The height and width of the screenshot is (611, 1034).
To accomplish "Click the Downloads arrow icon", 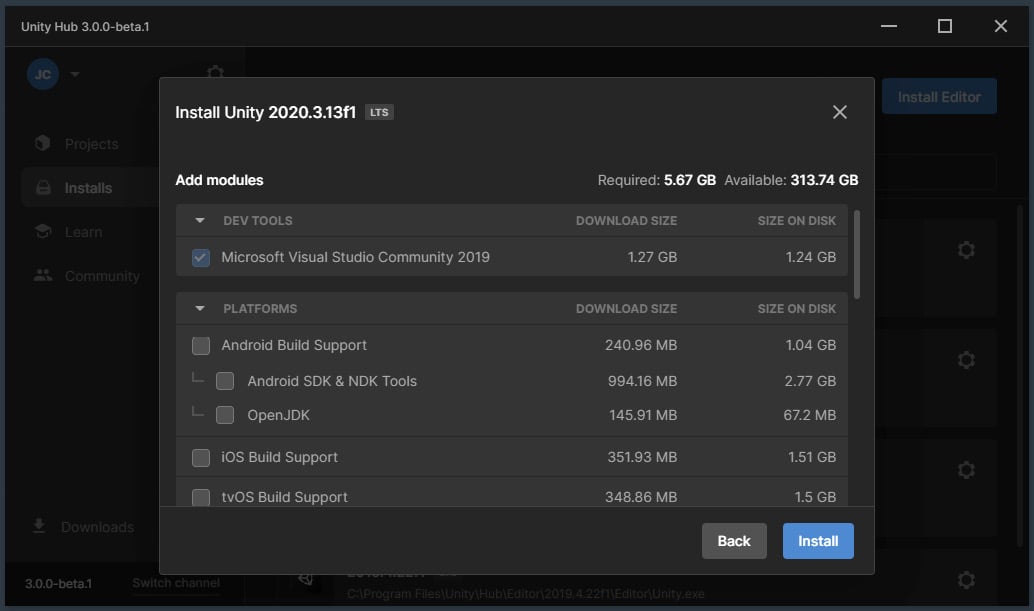I will pyautogui.click(x=39, y=526).
